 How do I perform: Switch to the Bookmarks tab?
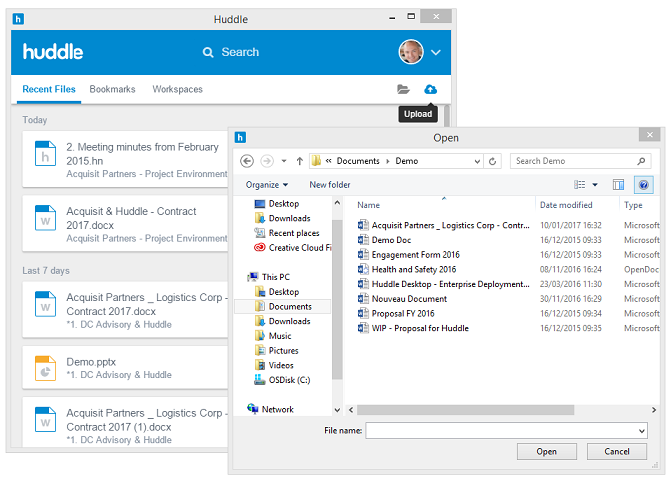pos(112,89)
